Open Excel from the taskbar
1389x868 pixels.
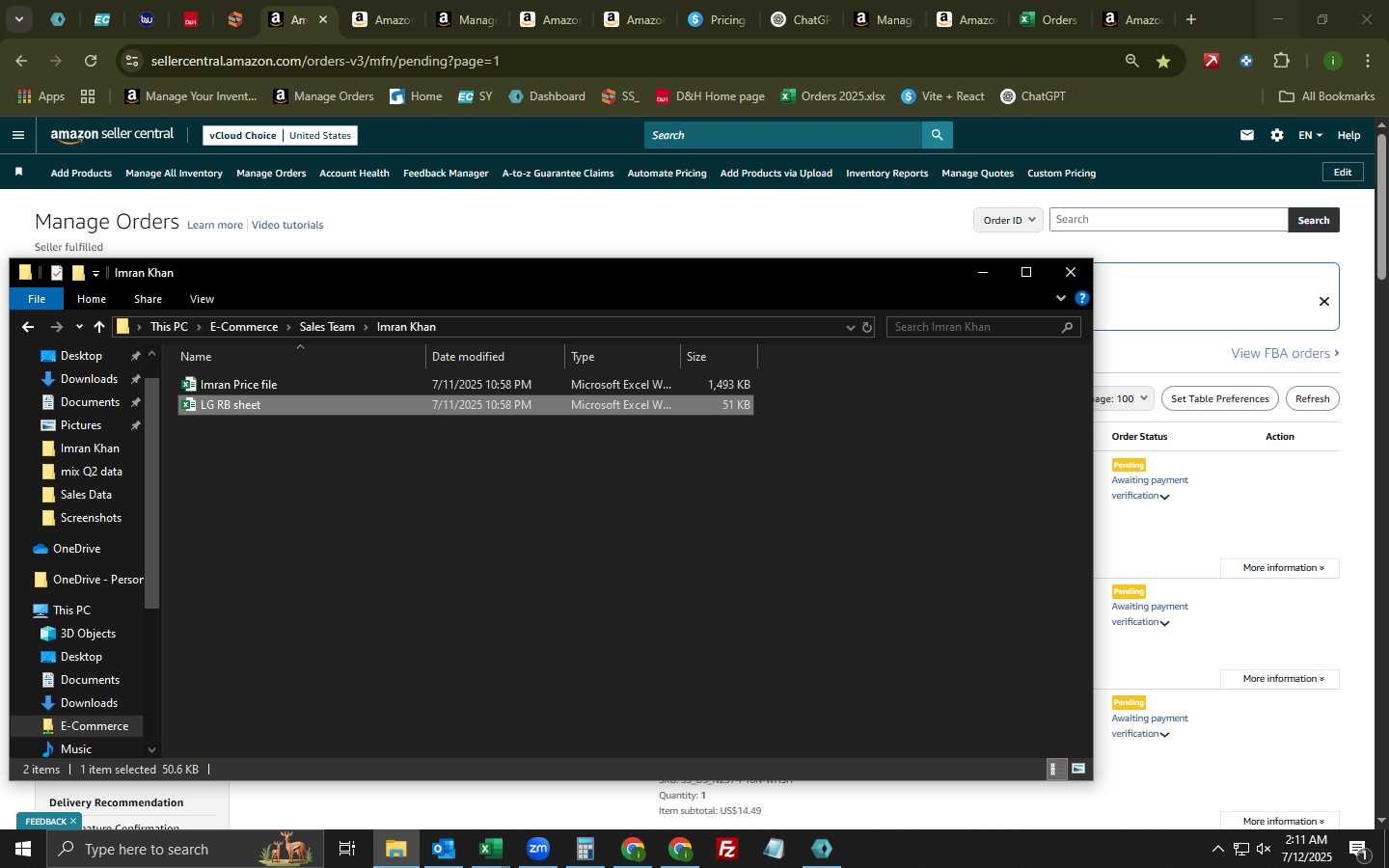pyautogui.click(x=491, y=849)
